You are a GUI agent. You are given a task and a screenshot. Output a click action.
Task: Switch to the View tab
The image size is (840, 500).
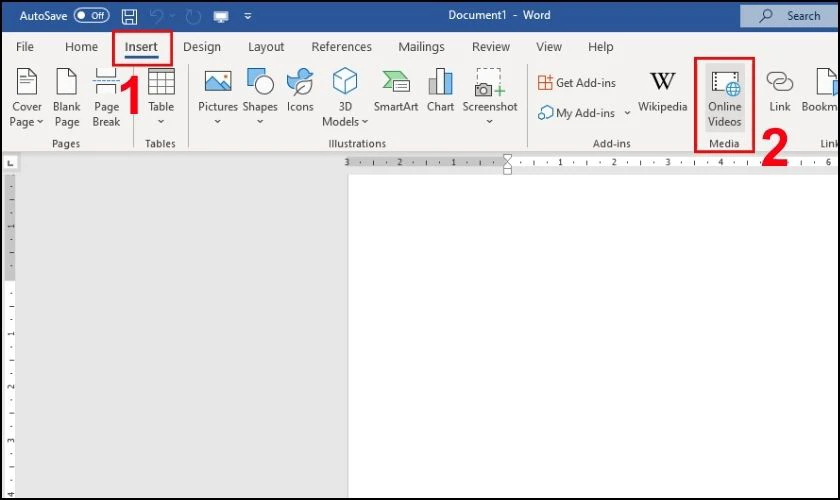pos(549,47)
